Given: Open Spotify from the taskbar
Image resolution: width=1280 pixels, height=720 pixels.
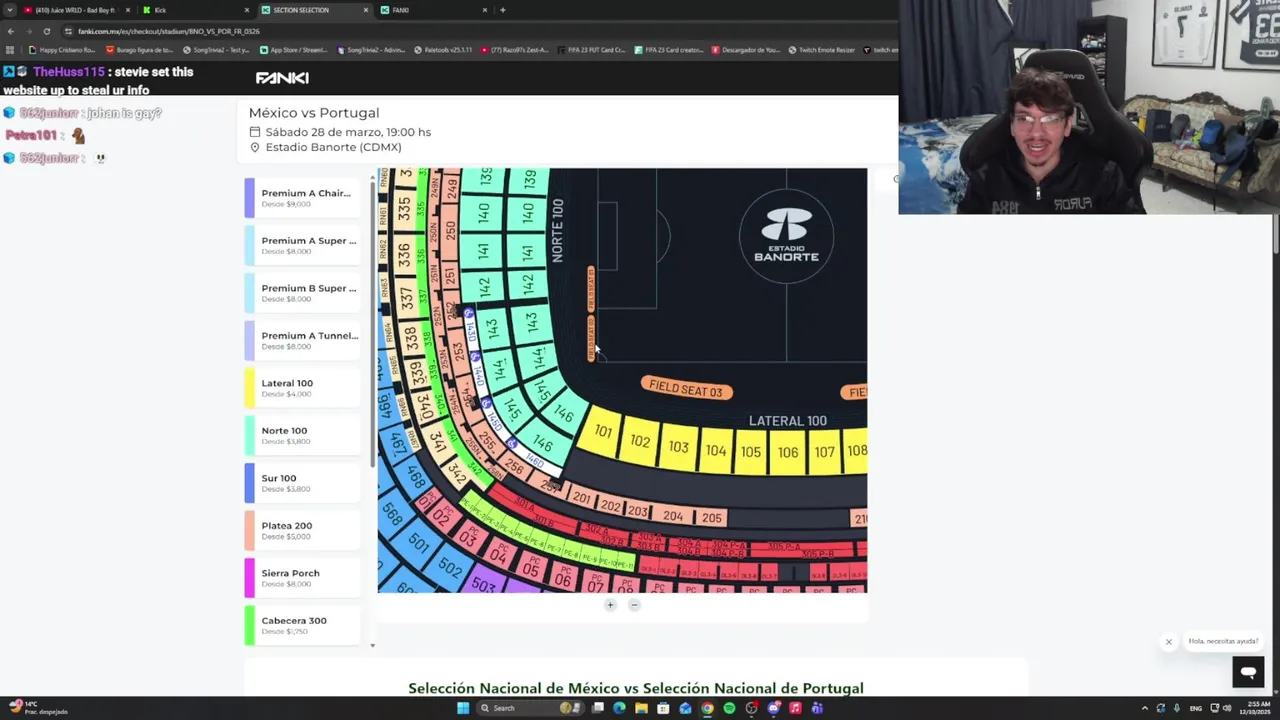Looking at the screenshot, I should 729,708.
